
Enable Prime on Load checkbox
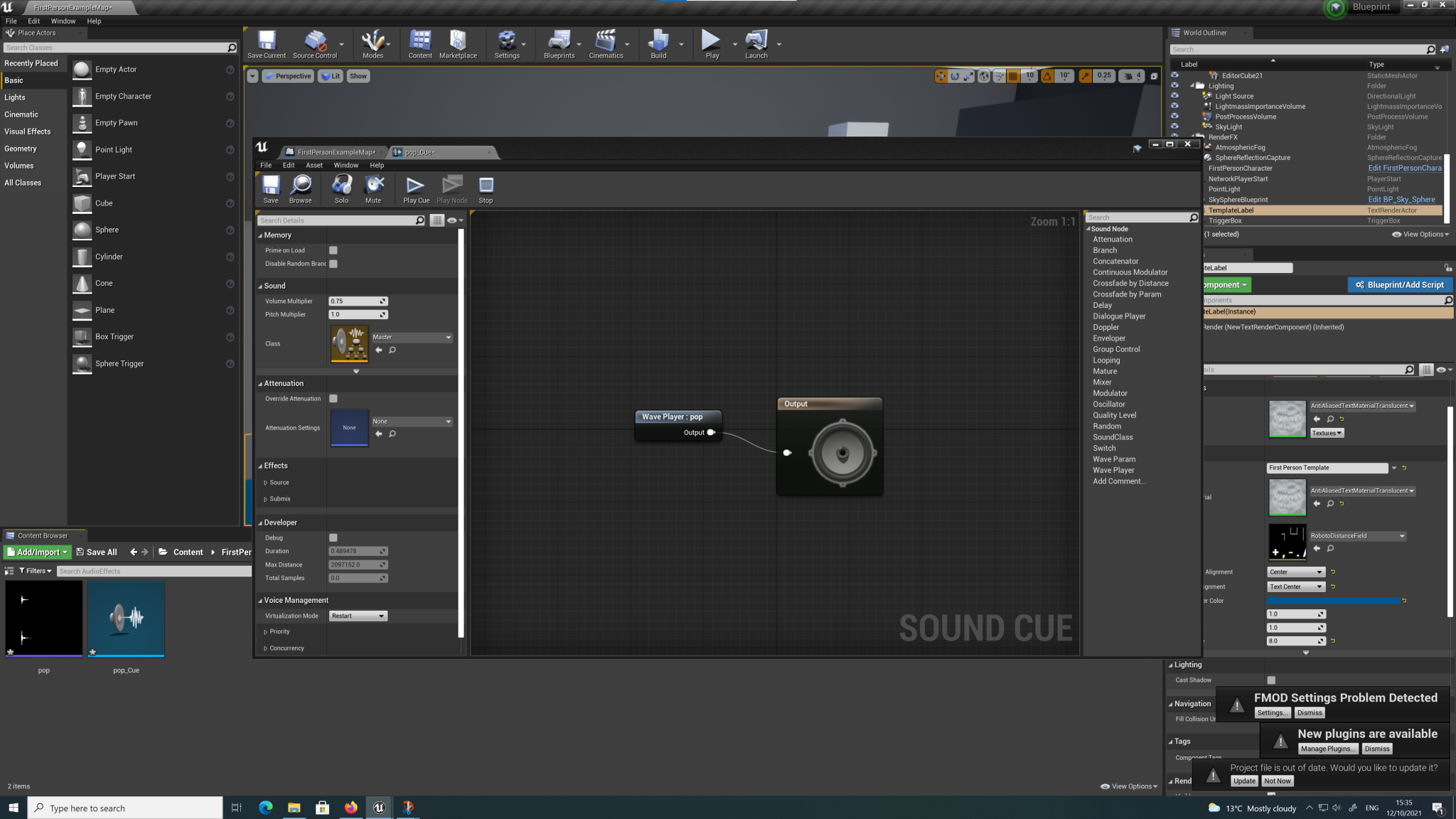click(333, 250)
